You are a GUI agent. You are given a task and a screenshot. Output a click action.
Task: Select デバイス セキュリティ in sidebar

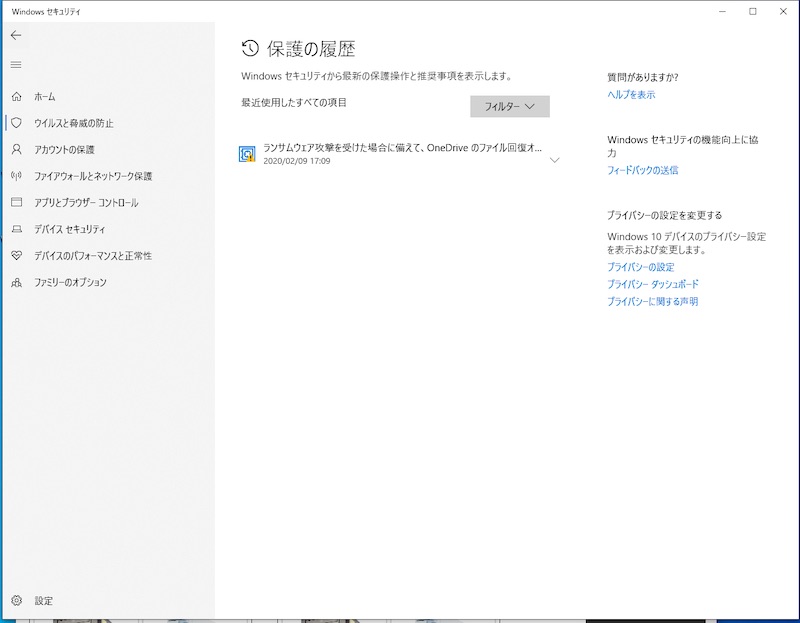pyautogui.click(x=69, y=229)
